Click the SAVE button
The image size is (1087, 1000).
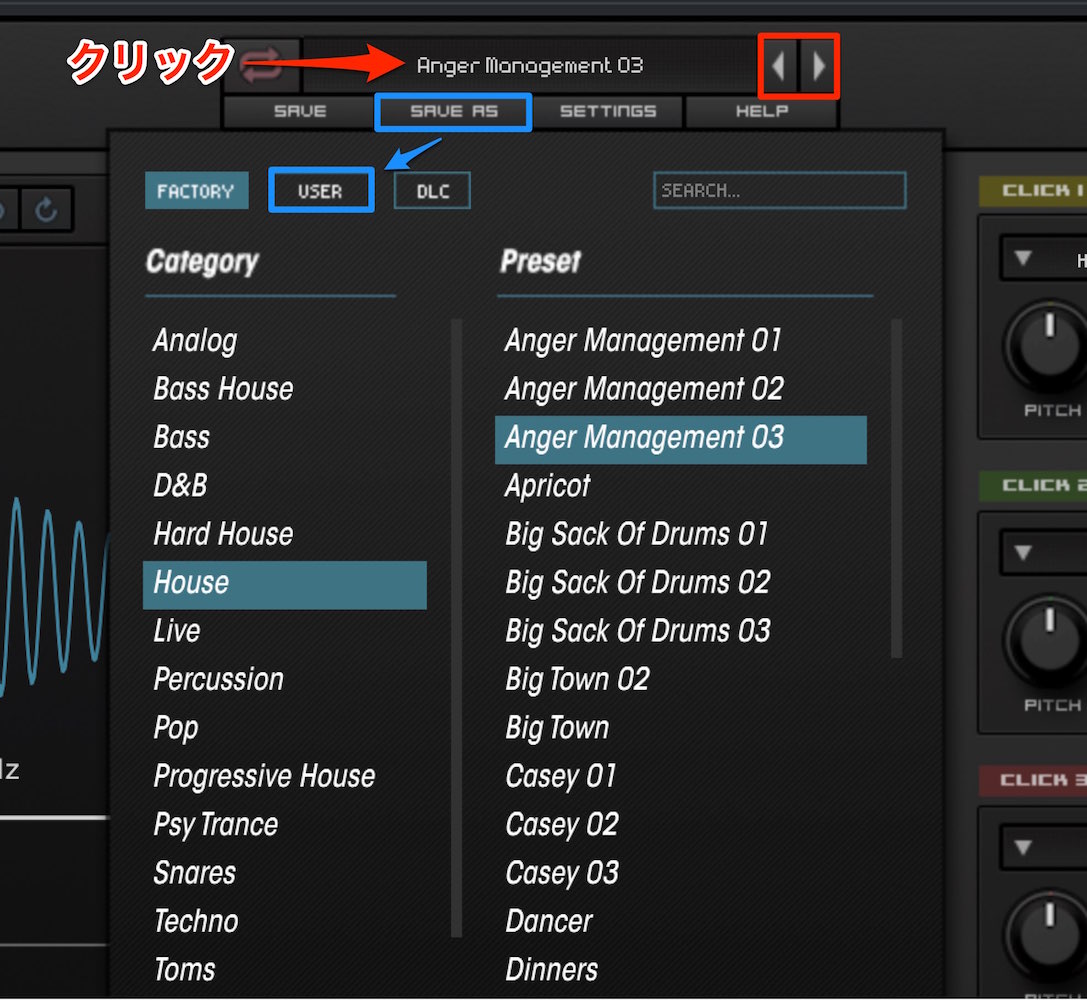click(x=299, y=112)
